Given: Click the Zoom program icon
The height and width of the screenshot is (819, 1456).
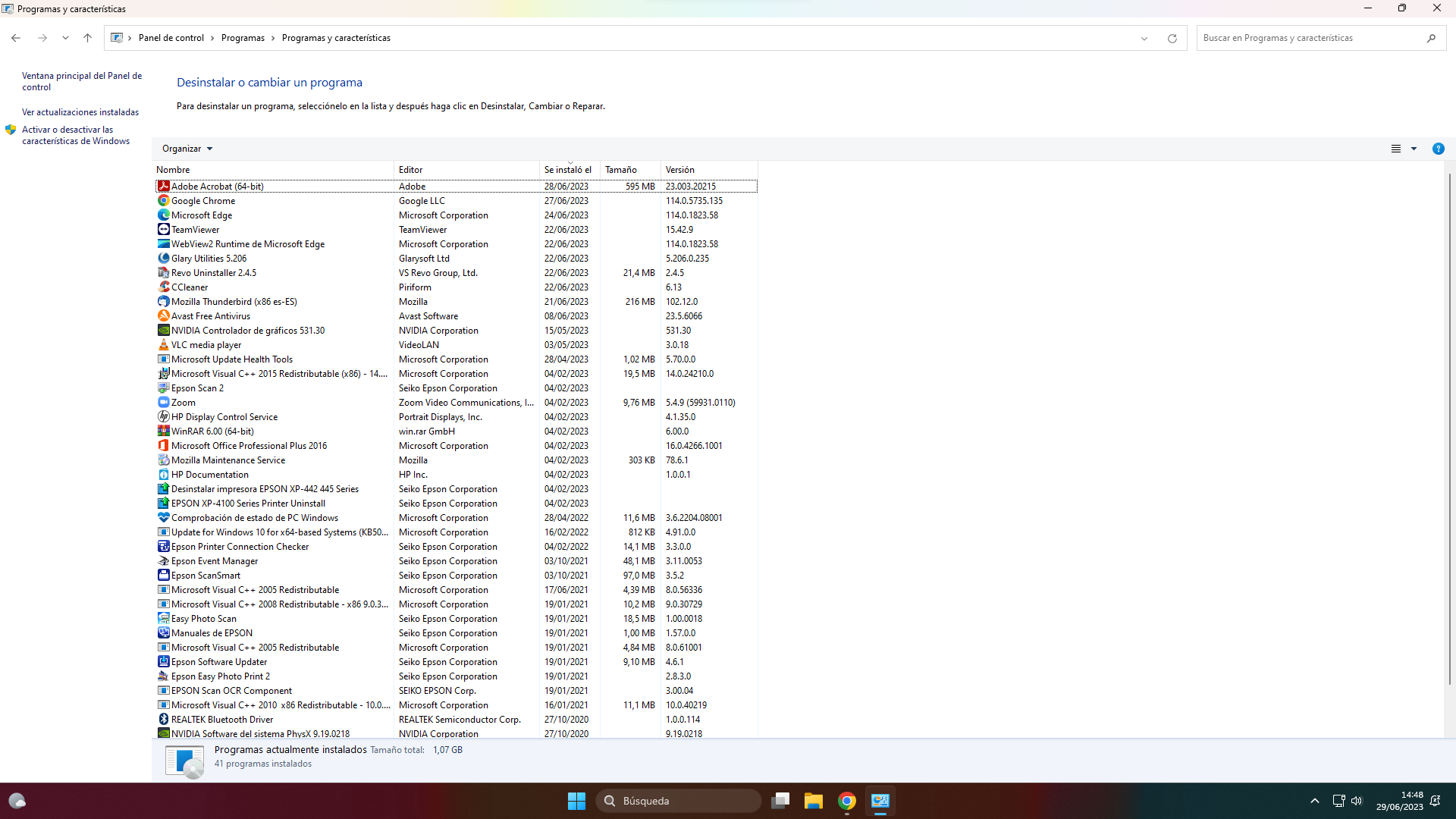Looking at the screenshot, I should tap(163, 403).
